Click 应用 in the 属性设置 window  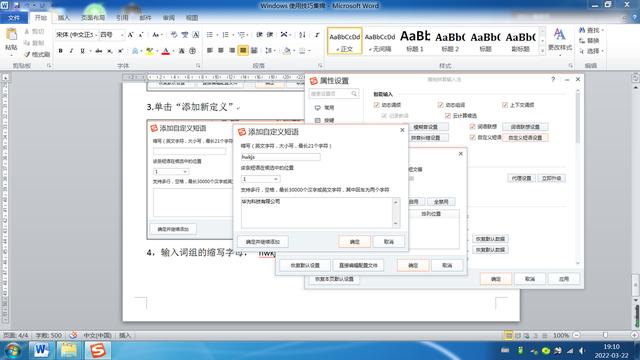coord(564,279)
